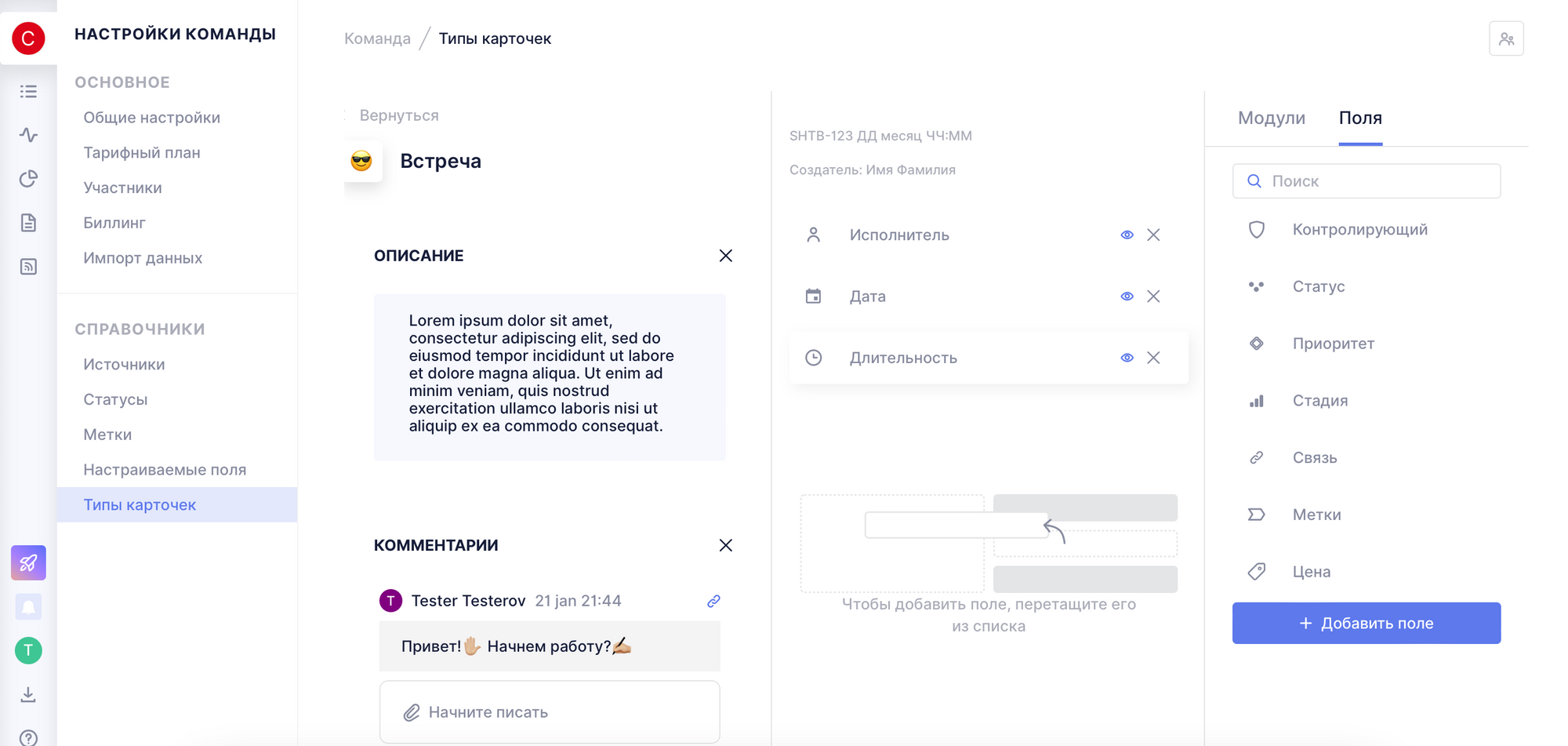Image resolution: width=1568 pixels, height=746 pixels.
Task: Click the members icon at top right
Action: (1506, 38)
